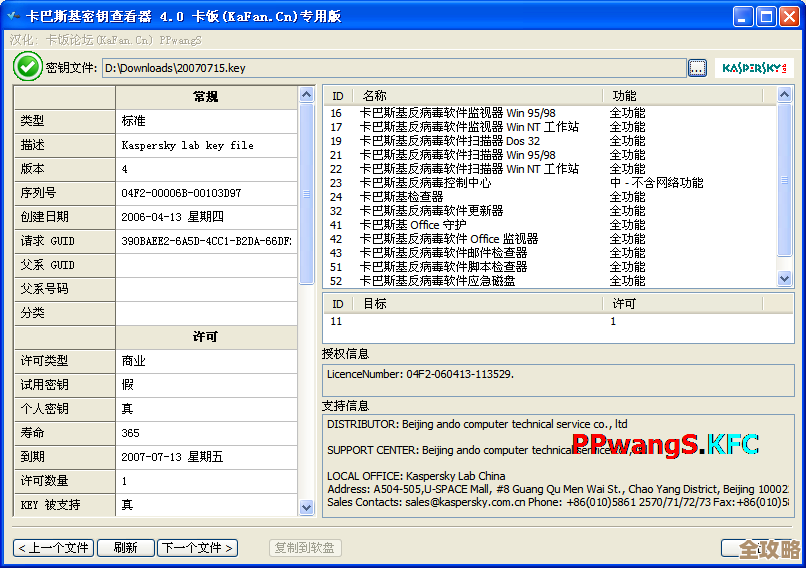Image resolution: width=806 pixels, height=568 pixels.
Task: Select row 24 卡巴斯基检查器
Action: pyautogui.click(x=550, y=197)
